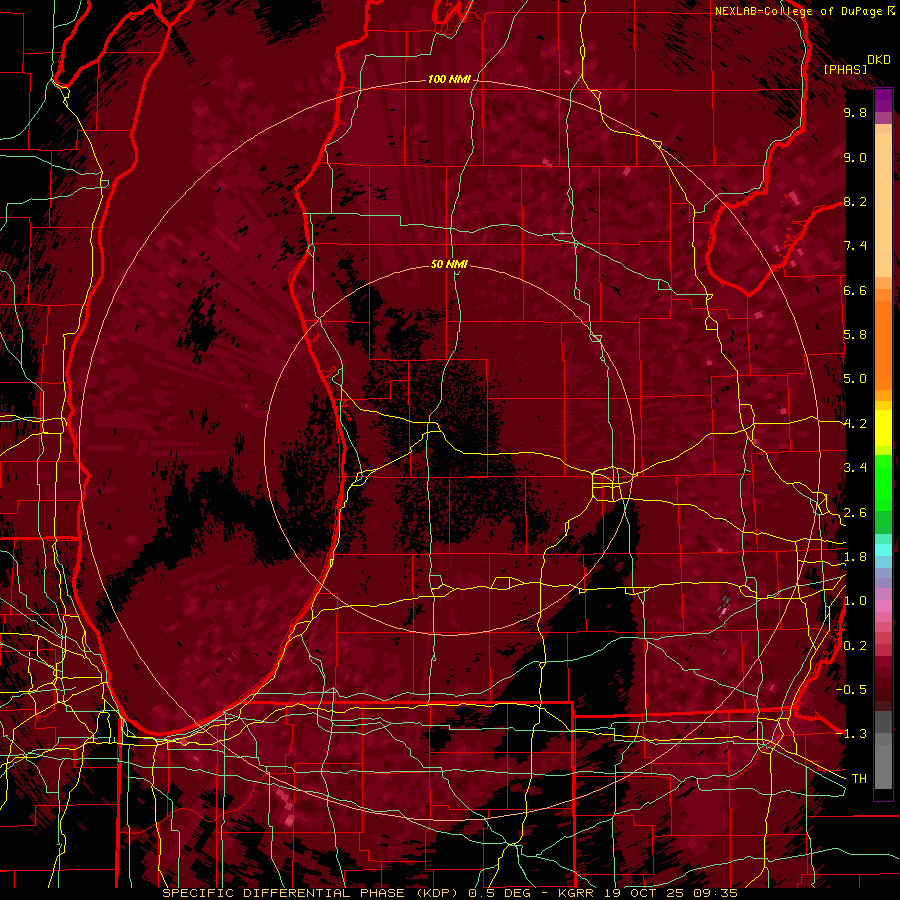Click the yellow band of the color scale
The height and width of the screenshot is (900, 900).
pyautogui.click(x=883, y=428)
